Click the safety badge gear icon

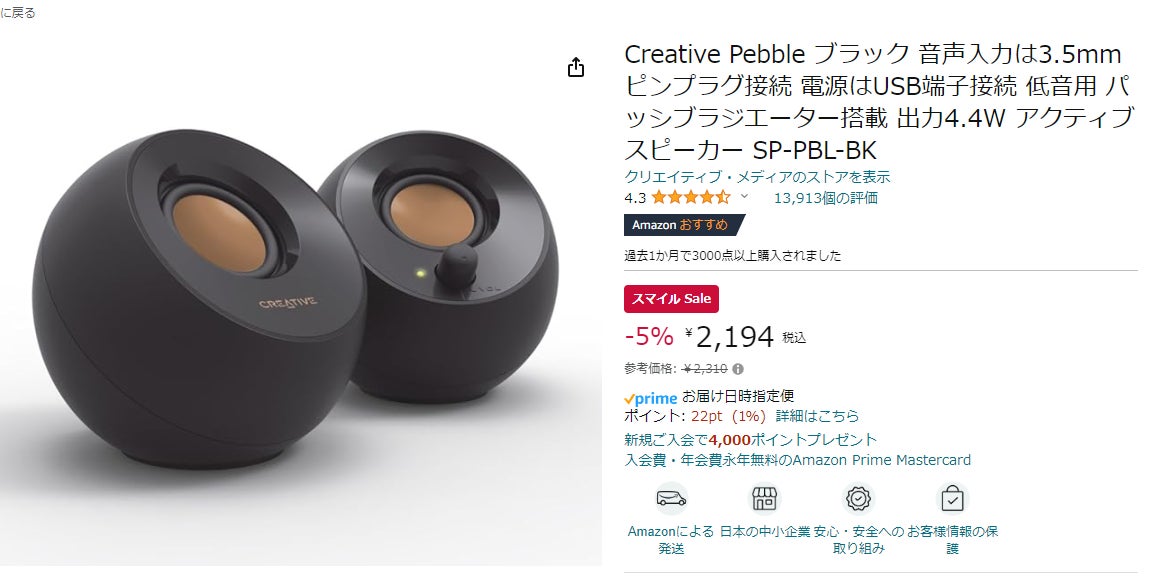(858, 499)
